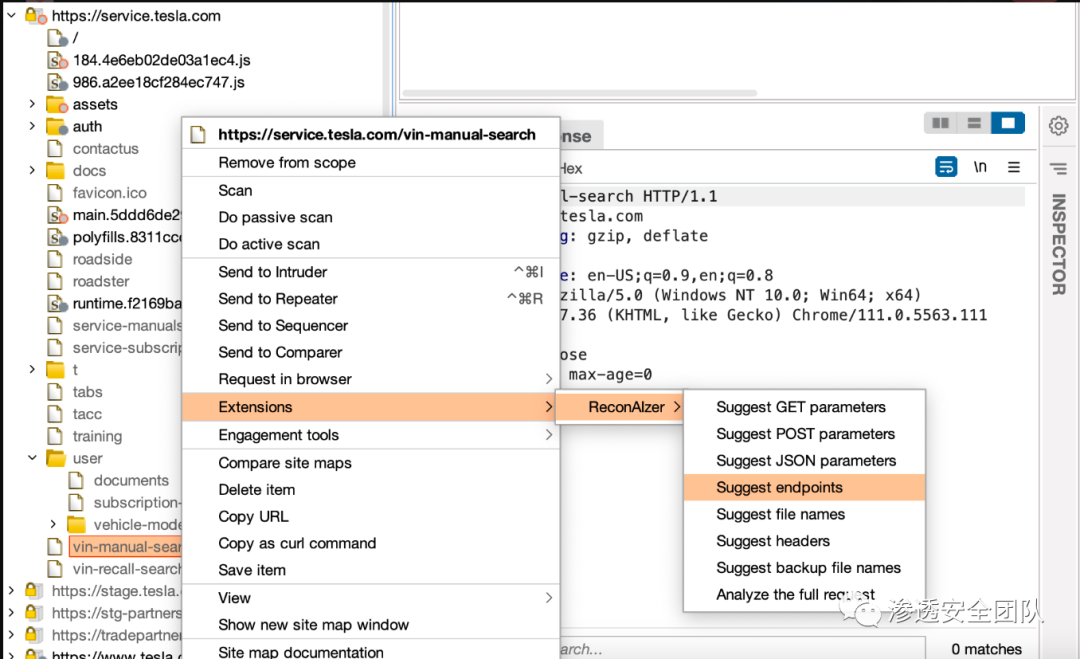Click the root "/" page icon
The image size is (1080, 659).
(57, 38)
